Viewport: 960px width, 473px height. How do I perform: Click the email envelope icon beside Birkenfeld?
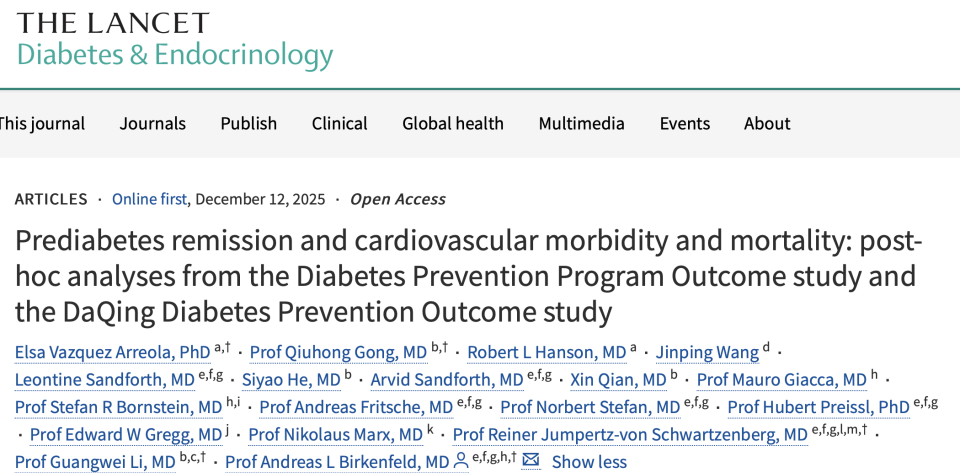point(531,461)
